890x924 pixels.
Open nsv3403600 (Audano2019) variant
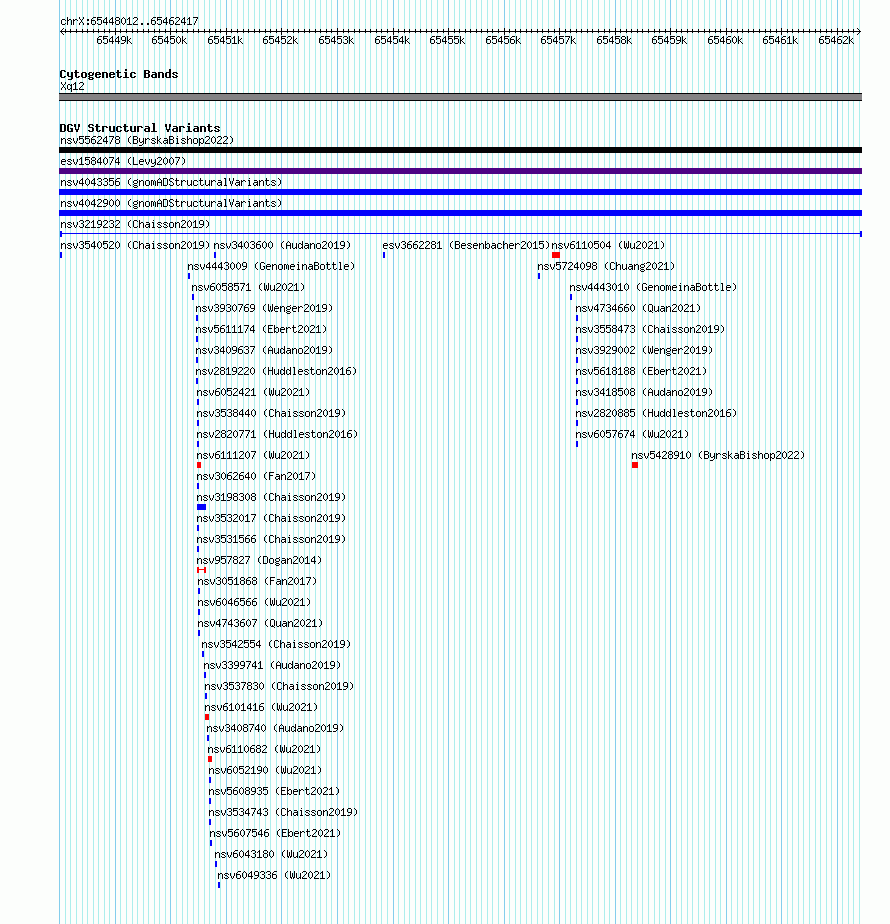click(x=282, y=245)
